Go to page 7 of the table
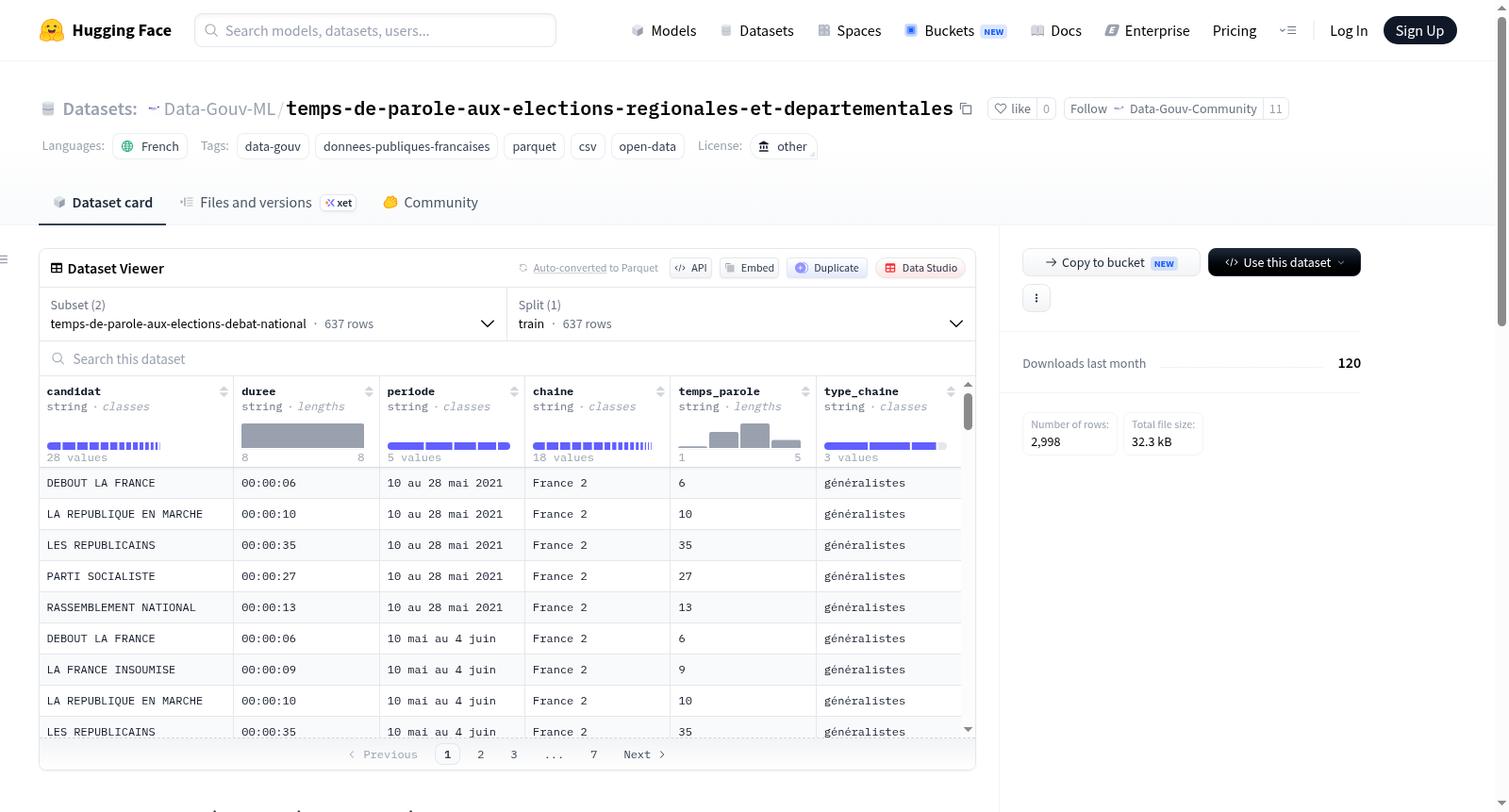Image resolution: width=1509 pixels, height=812 pixels. [593, 754]
